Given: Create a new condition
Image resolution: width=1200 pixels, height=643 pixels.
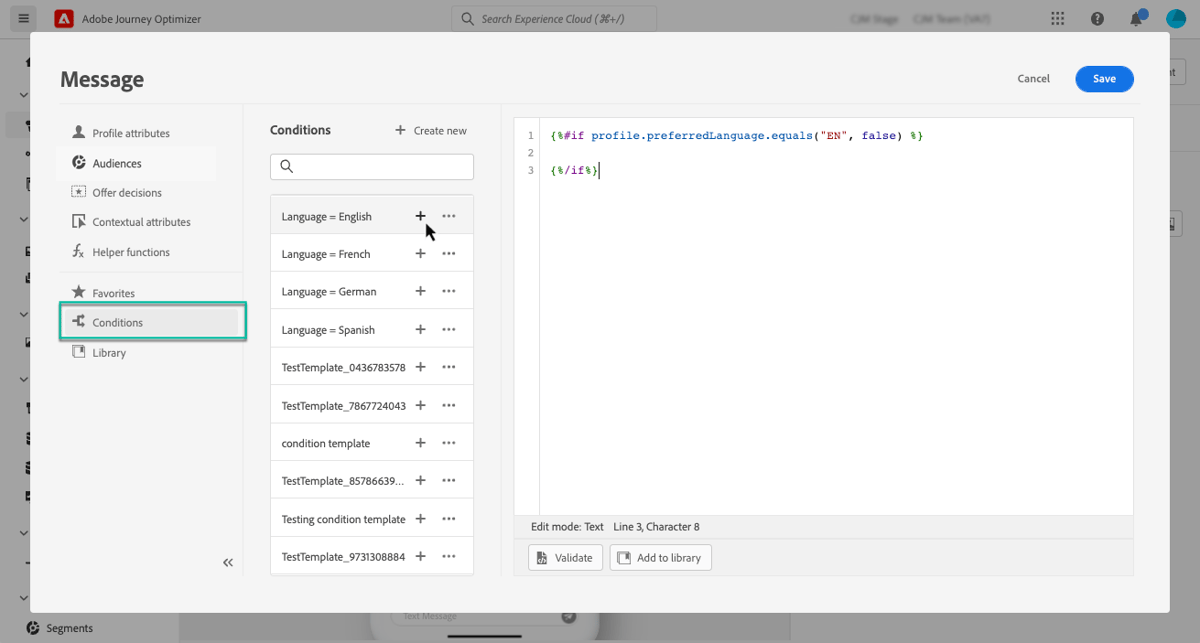Looking at the screenshot, I should point(430,130).
